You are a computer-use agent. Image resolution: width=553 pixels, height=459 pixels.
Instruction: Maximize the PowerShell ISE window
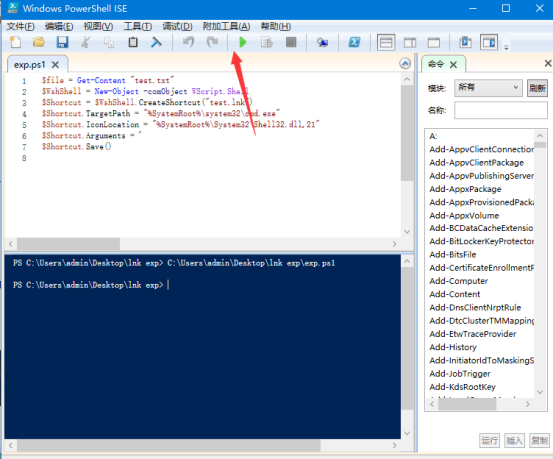coord(506,8)
